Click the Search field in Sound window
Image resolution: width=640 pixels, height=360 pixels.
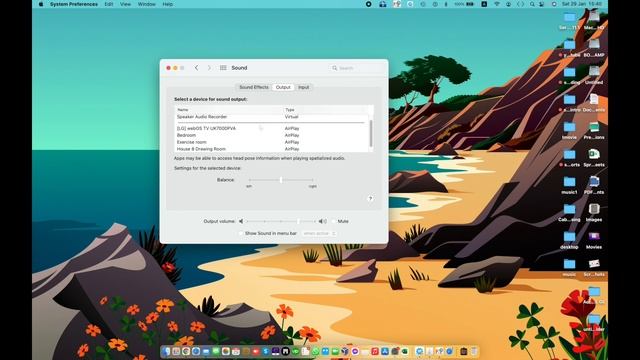[x=356, y=68]
